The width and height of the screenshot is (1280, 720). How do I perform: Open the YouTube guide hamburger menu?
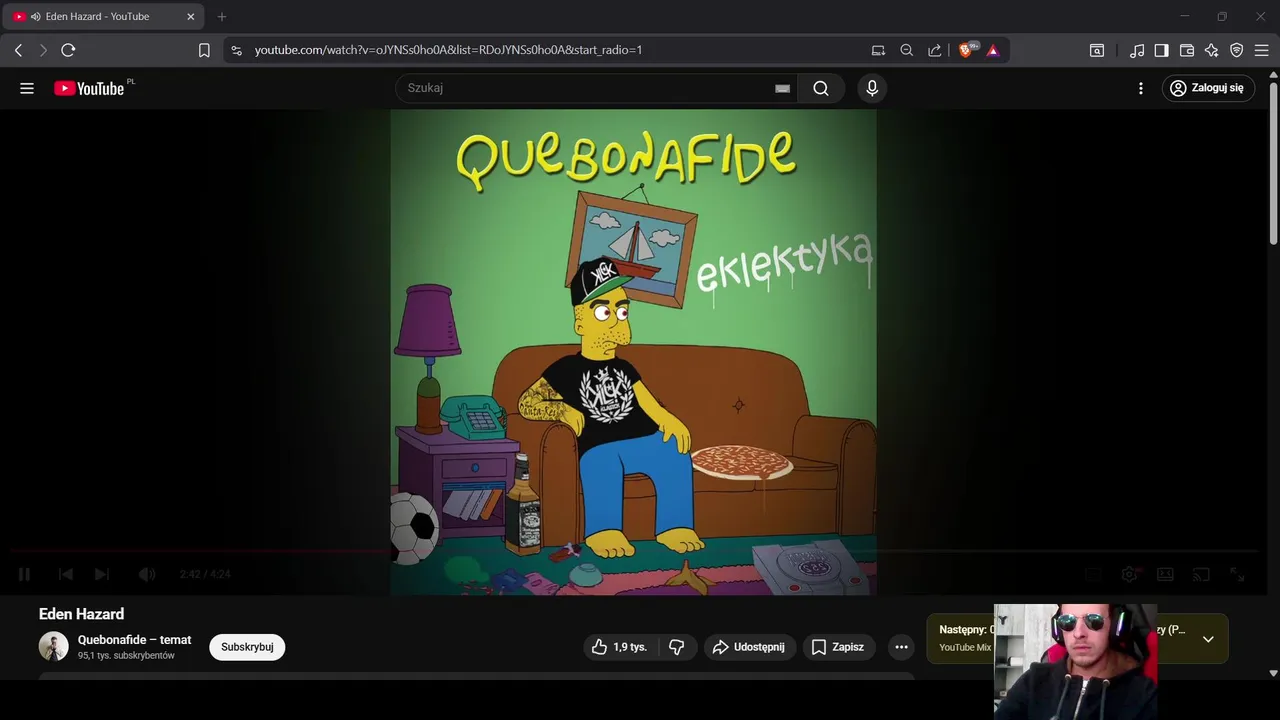click(x=27, y=88)
